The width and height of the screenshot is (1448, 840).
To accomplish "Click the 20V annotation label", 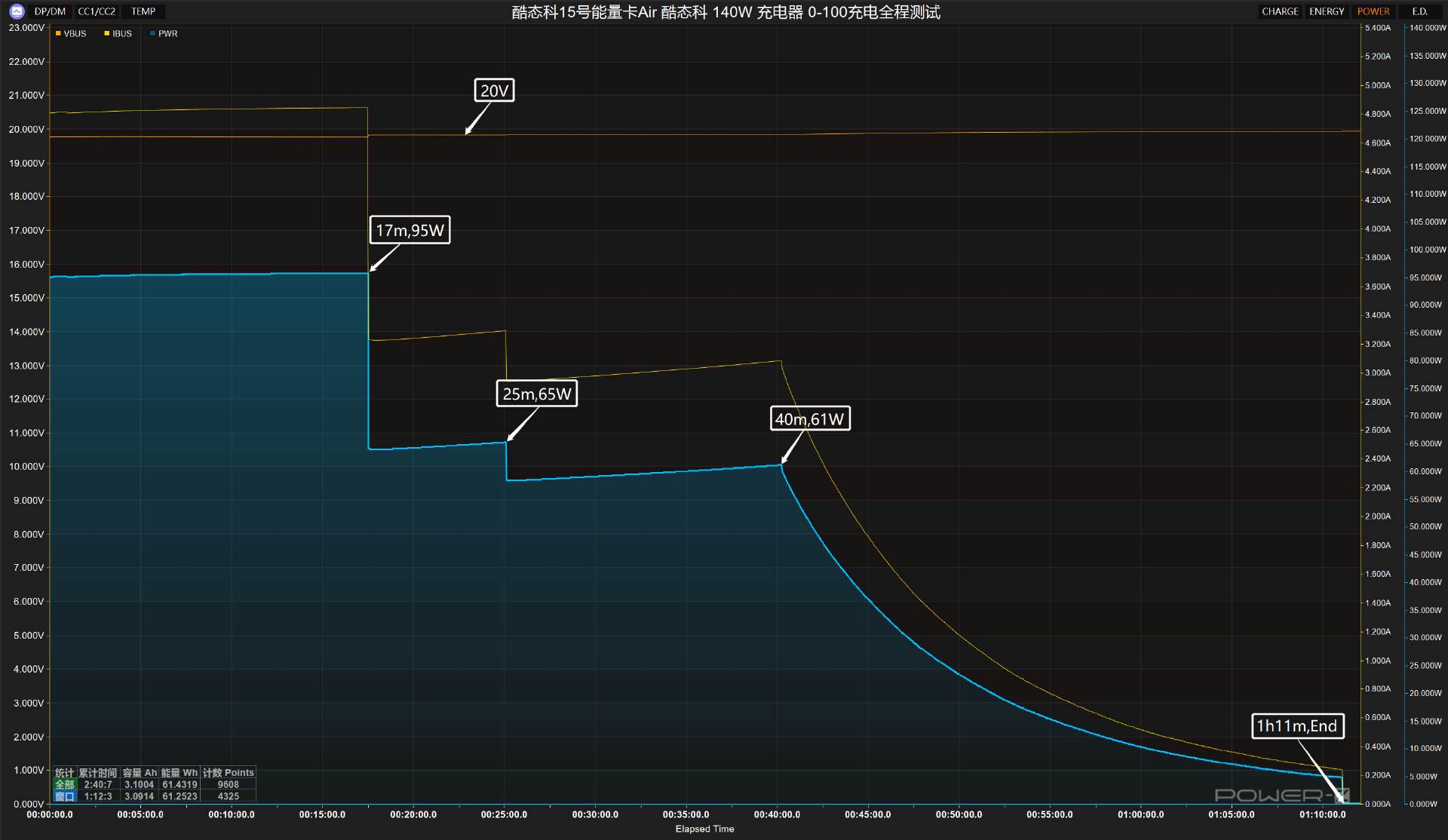I will pos(494,90).
